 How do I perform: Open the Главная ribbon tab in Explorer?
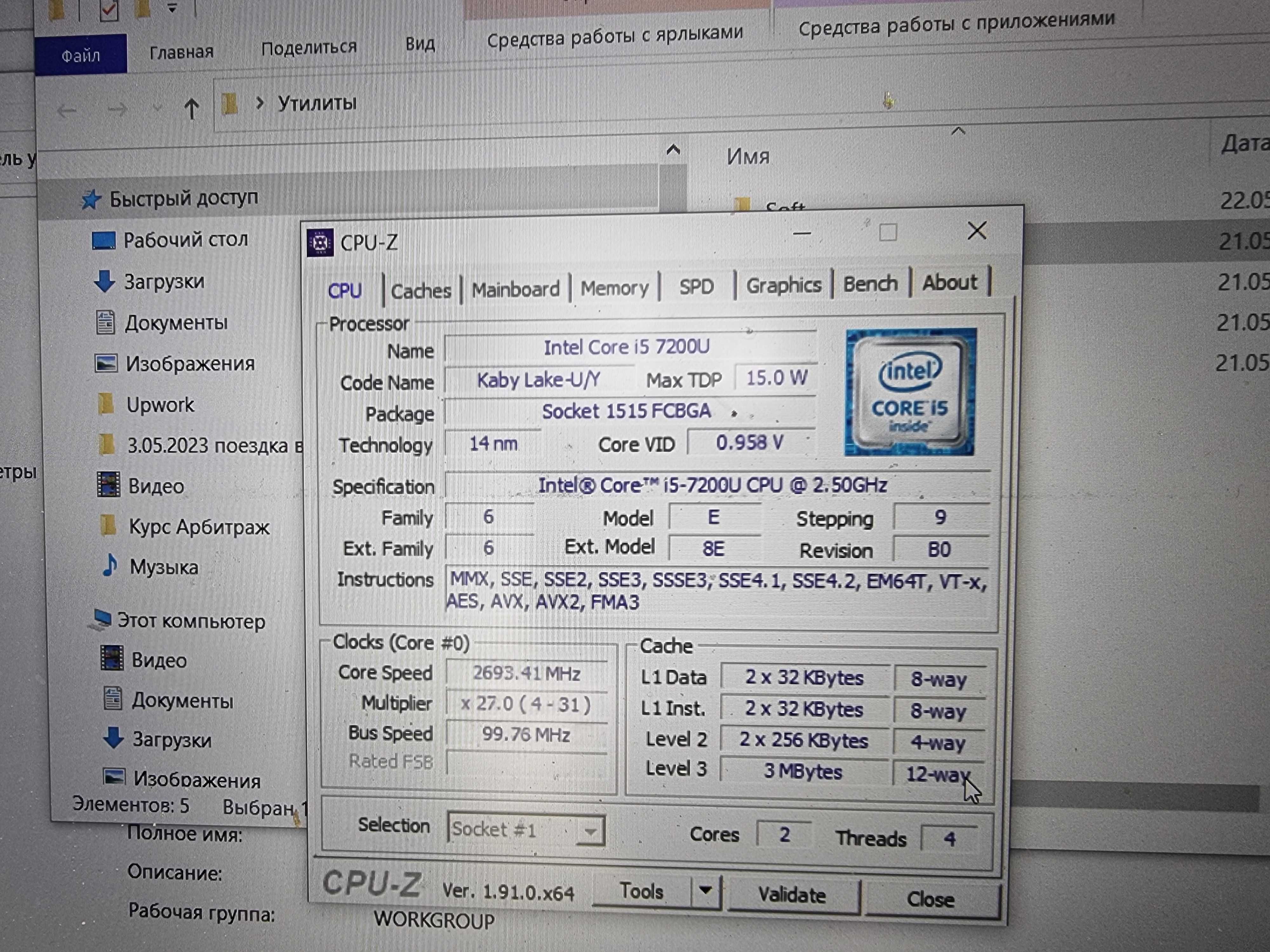tap(181, 52)
